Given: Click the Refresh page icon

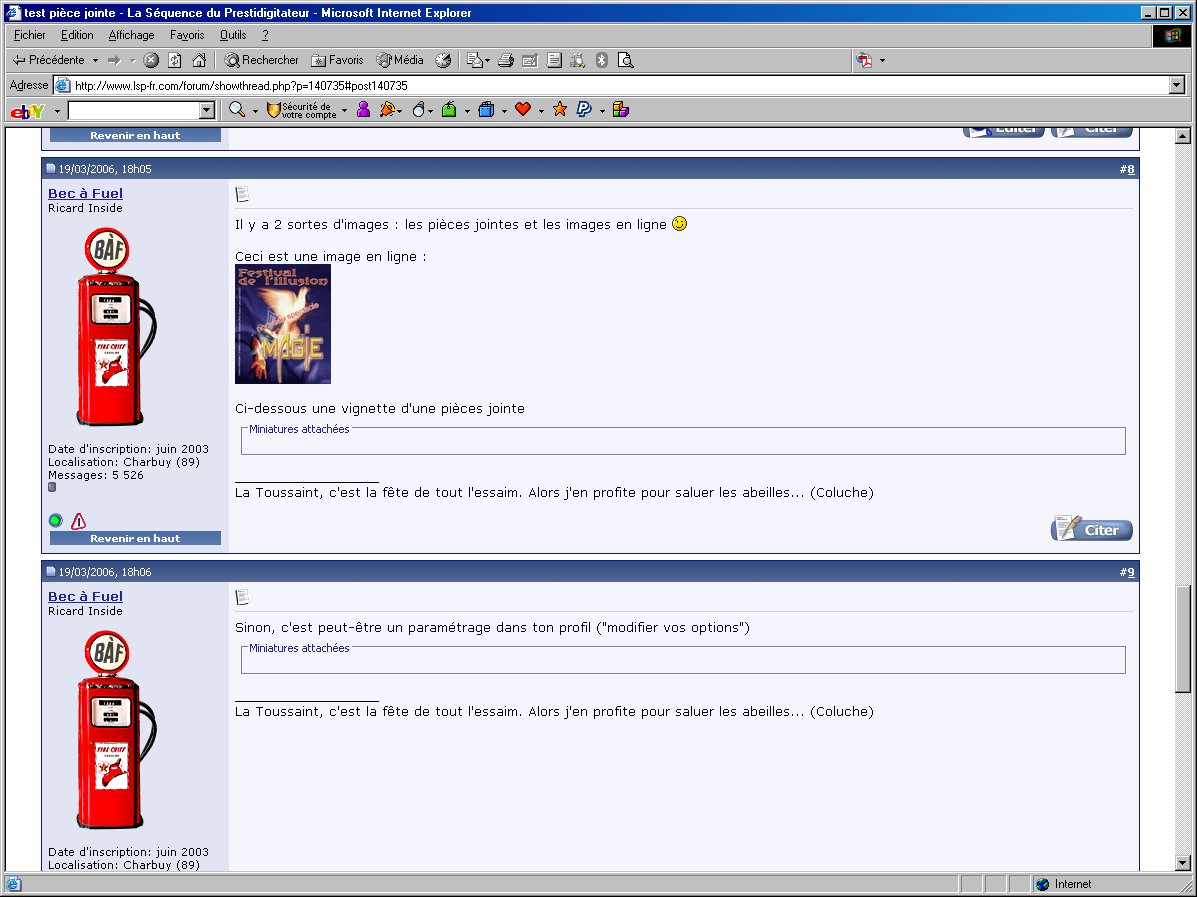Looking at the screenshot, I should [175, 60].
